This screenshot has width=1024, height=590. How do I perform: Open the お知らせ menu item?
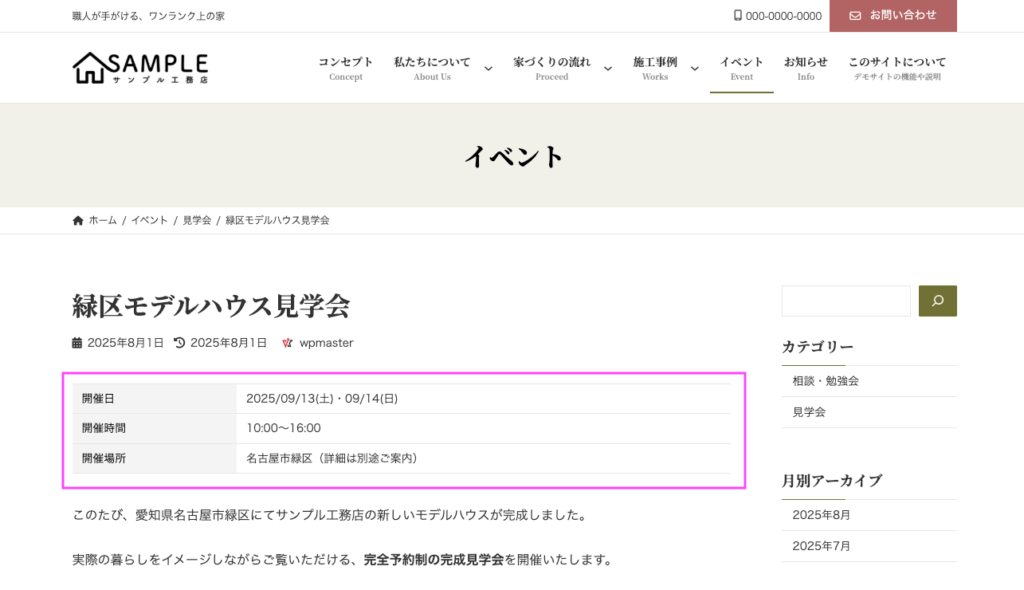[x=805, y=68]
